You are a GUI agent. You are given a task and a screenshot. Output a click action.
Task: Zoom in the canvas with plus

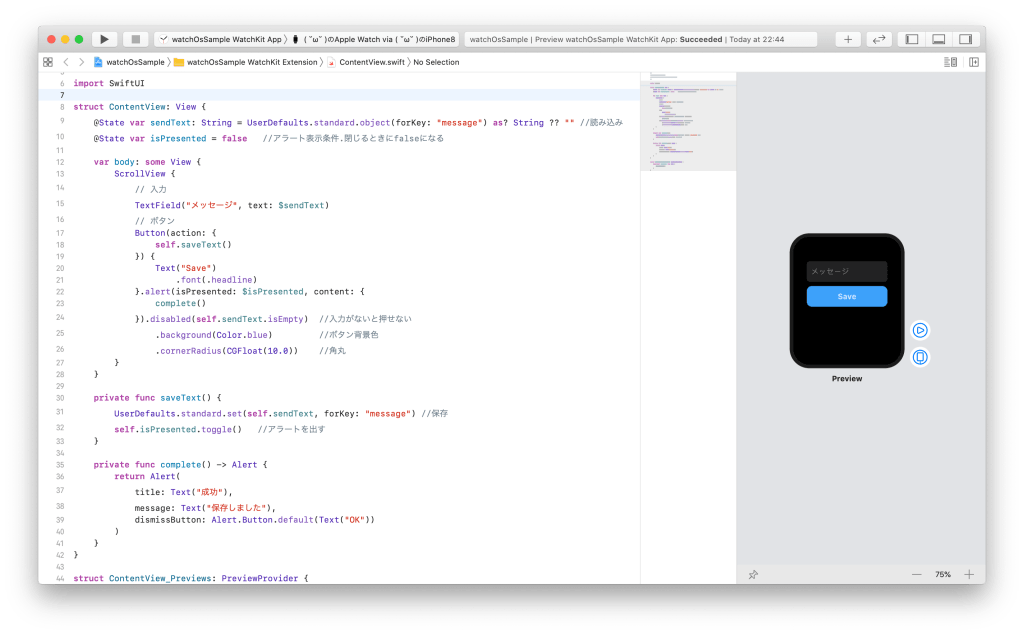968,574
